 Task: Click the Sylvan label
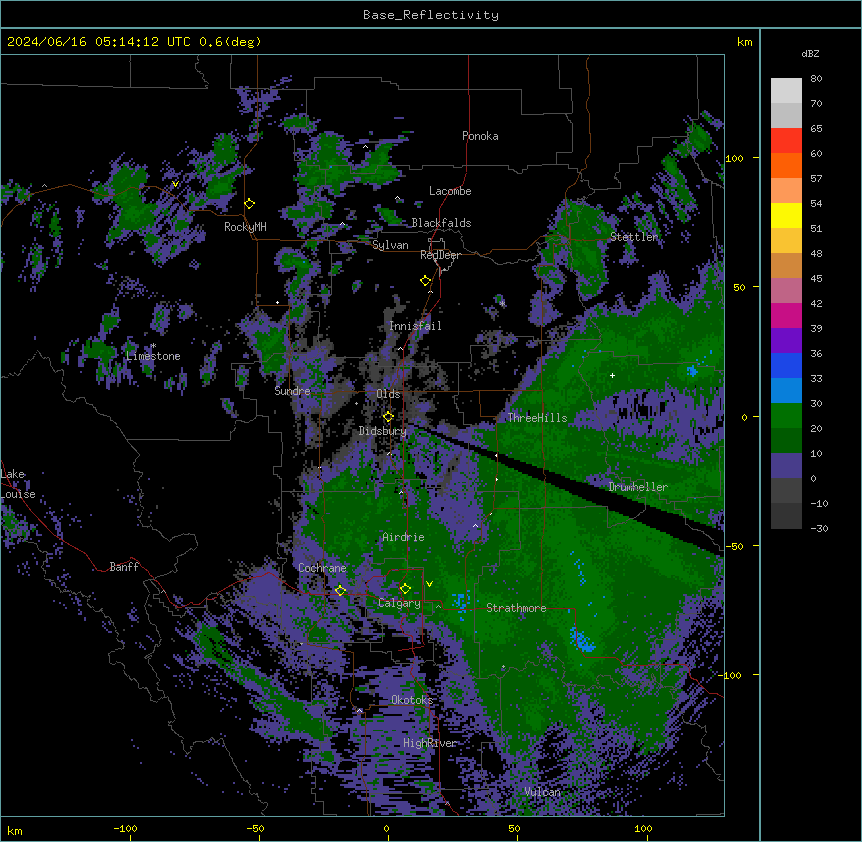coord(390,245)
